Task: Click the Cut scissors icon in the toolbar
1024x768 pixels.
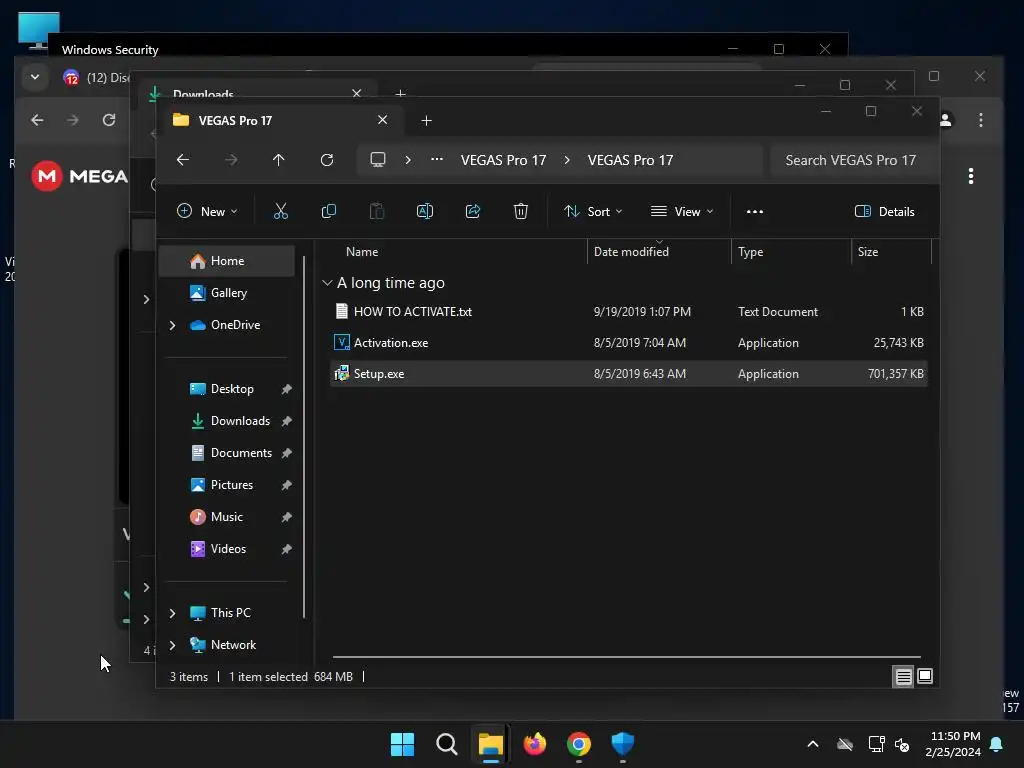Action: pyautogui.click(x=280, y=211)
